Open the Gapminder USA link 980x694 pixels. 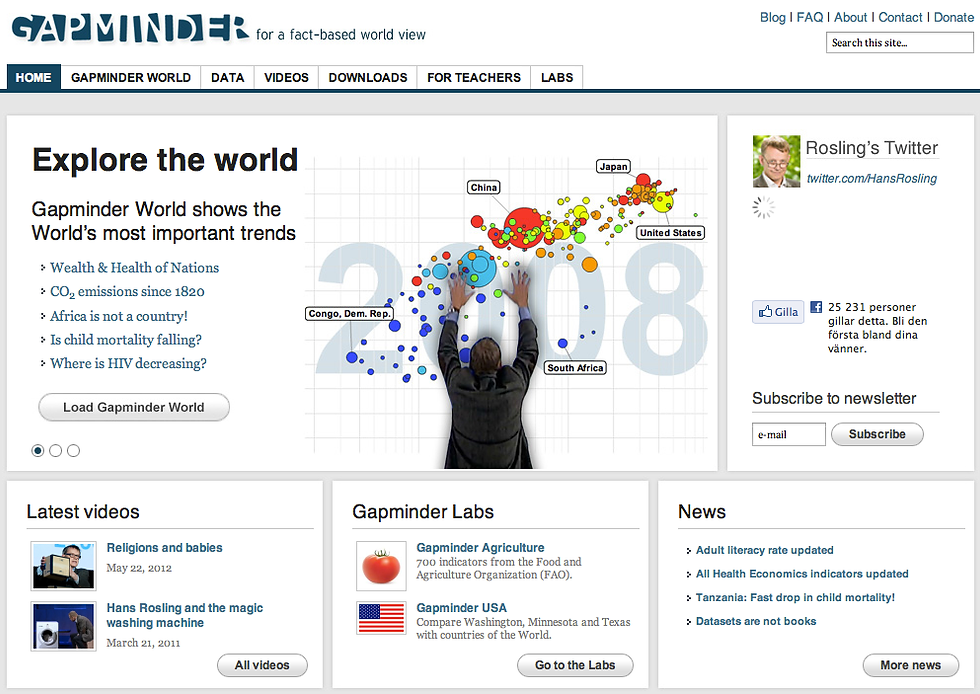tap(461, 608)
